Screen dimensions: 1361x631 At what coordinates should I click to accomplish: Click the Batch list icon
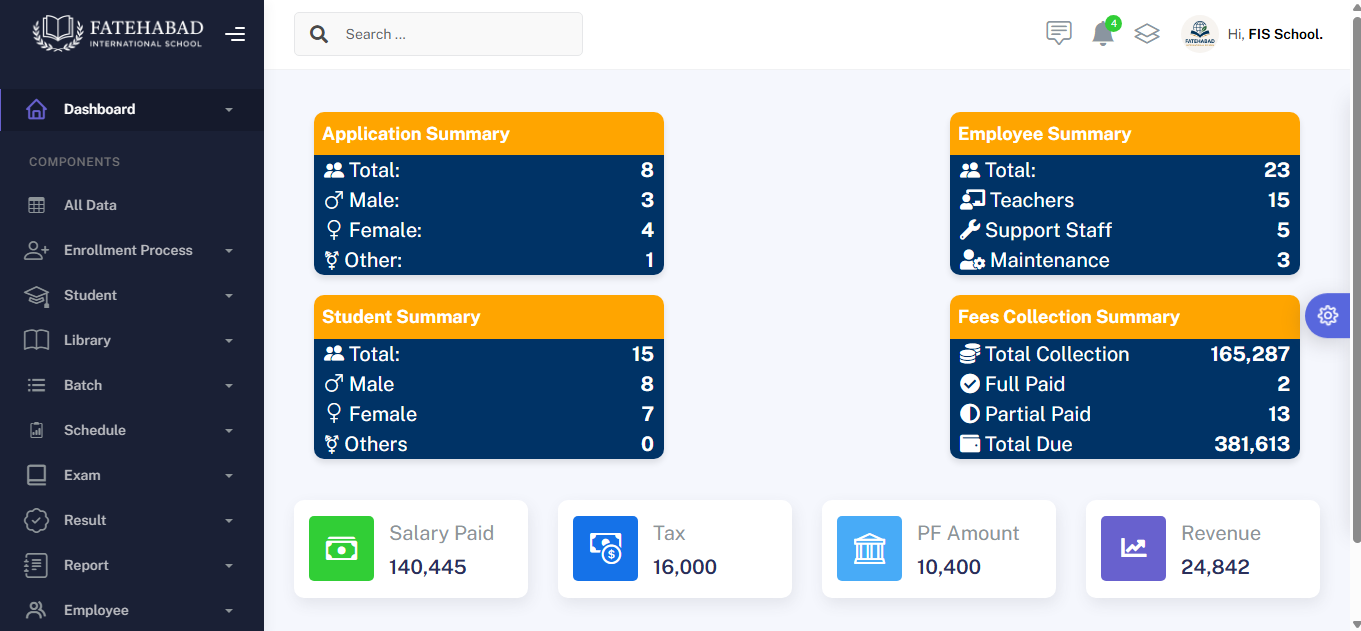[x=36, y=385]
